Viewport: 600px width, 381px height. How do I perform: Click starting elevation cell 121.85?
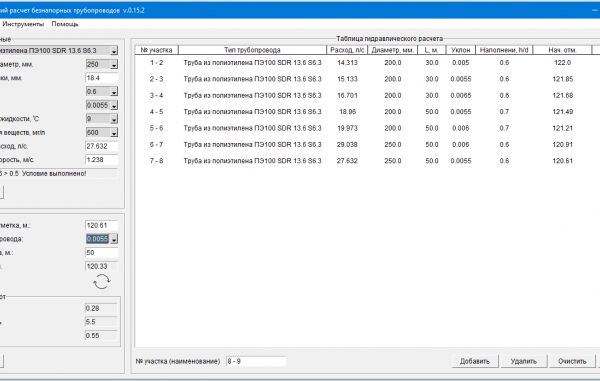562,79
